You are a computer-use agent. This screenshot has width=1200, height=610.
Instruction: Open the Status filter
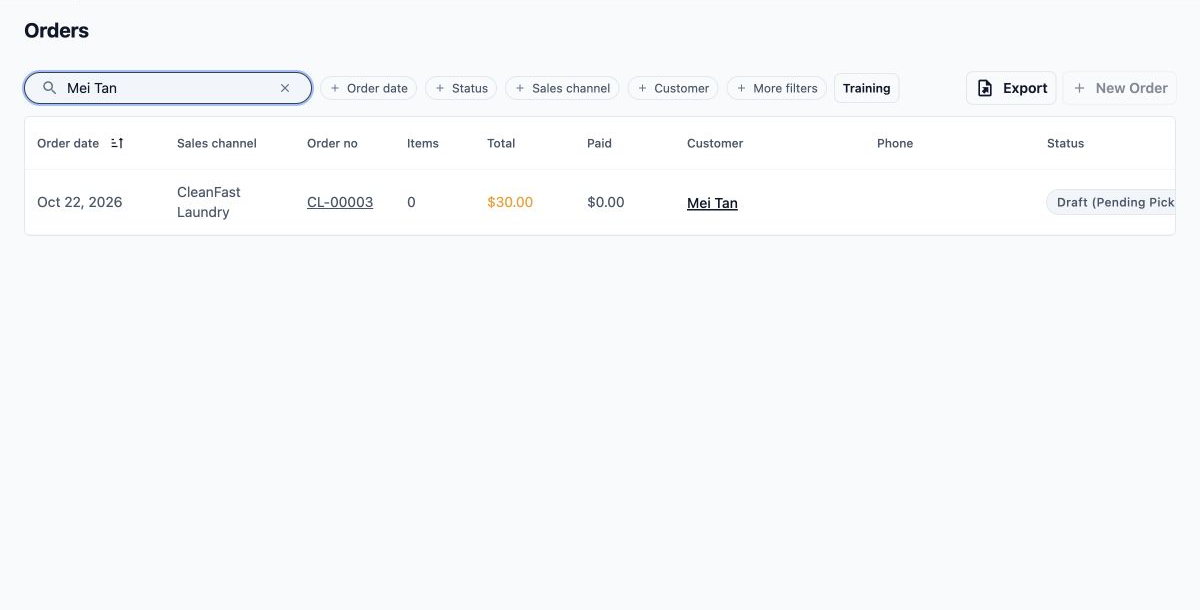click(461, 88)
